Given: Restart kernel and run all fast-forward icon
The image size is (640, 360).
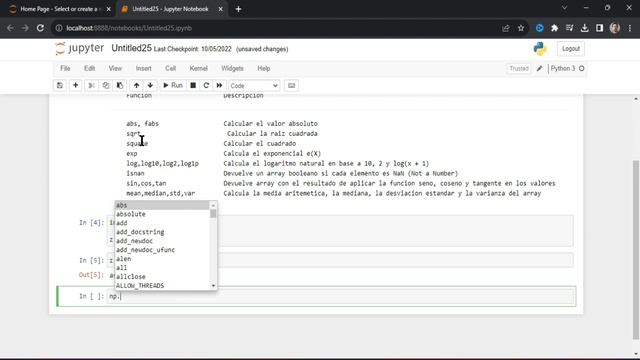Looking at the screenshot, I should [x=219, y=85].
